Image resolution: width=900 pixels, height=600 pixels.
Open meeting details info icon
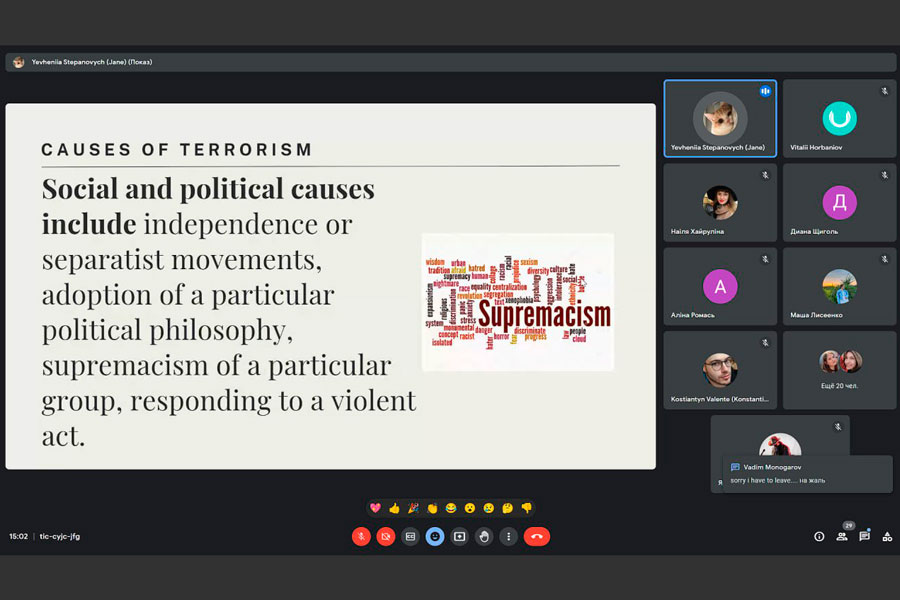[819, 536]
